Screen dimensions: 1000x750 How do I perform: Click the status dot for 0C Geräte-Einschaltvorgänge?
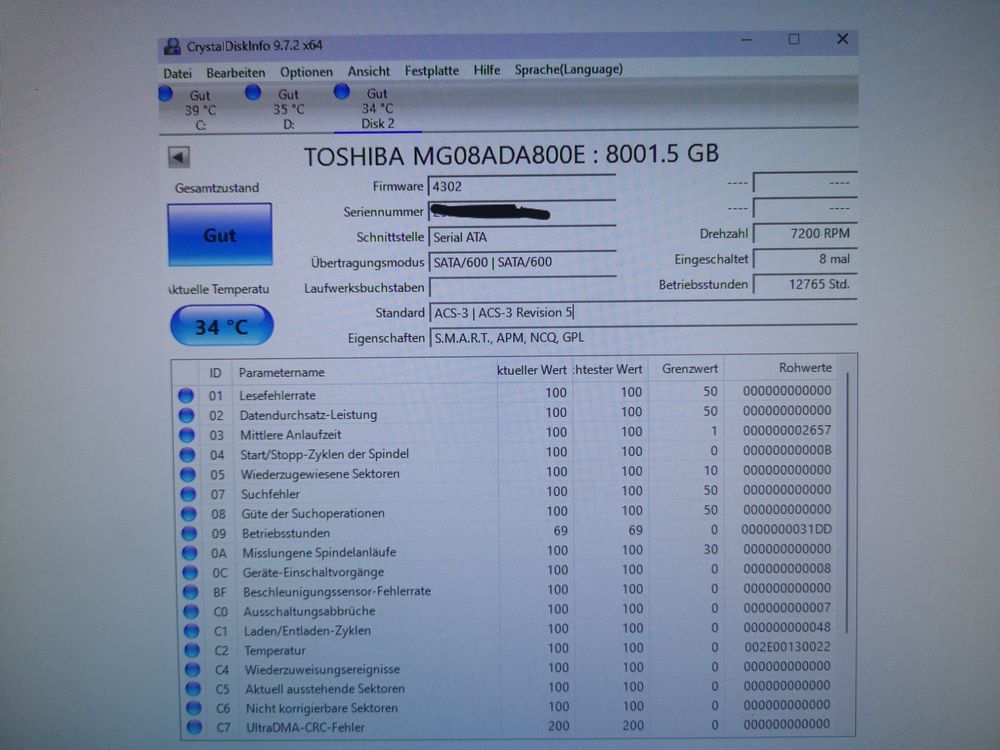pyautogui.click(x=190, y=572)
